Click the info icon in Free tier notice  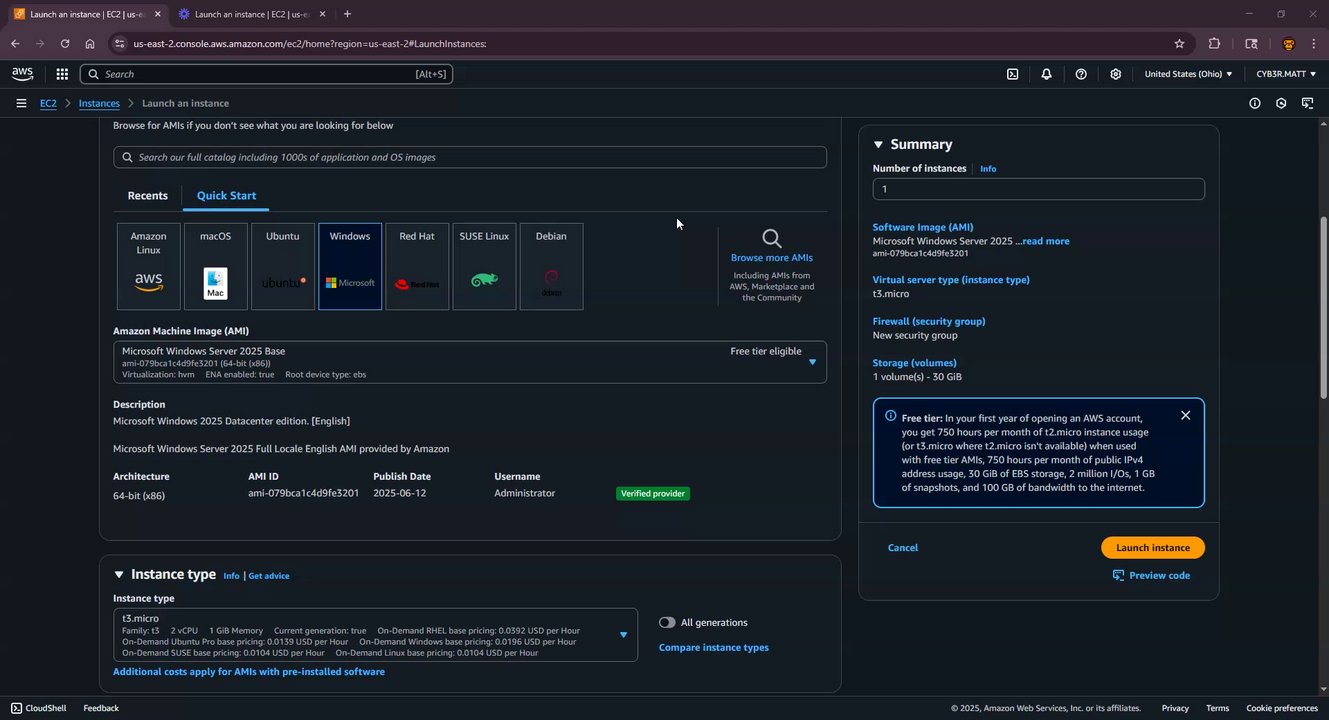890,416
